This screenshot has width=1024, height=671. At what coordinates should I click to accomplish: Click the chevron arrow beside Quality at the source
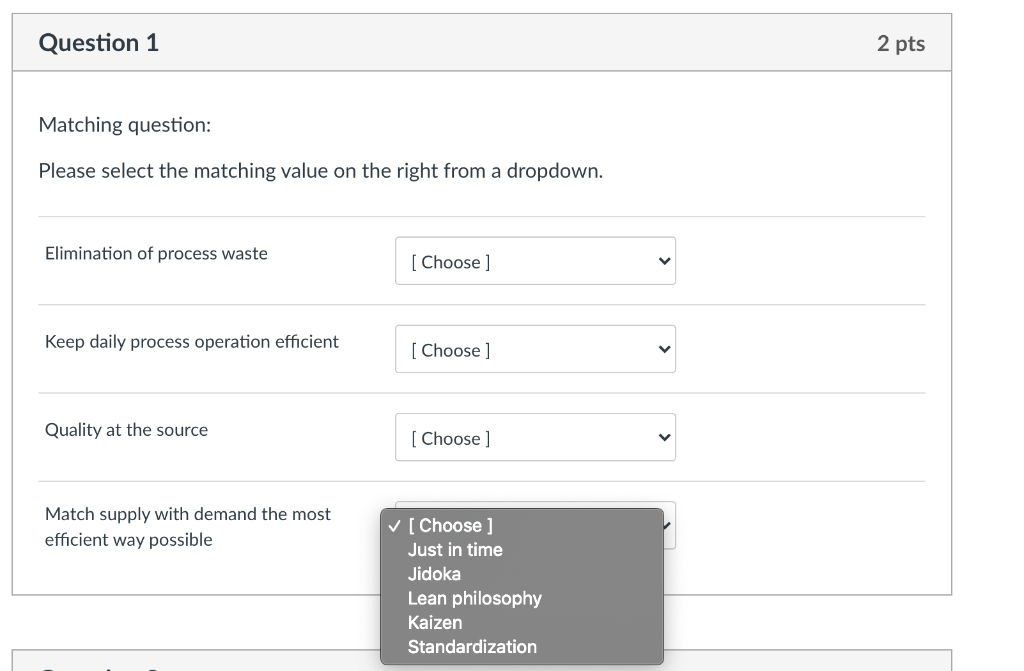coord(662,438)
